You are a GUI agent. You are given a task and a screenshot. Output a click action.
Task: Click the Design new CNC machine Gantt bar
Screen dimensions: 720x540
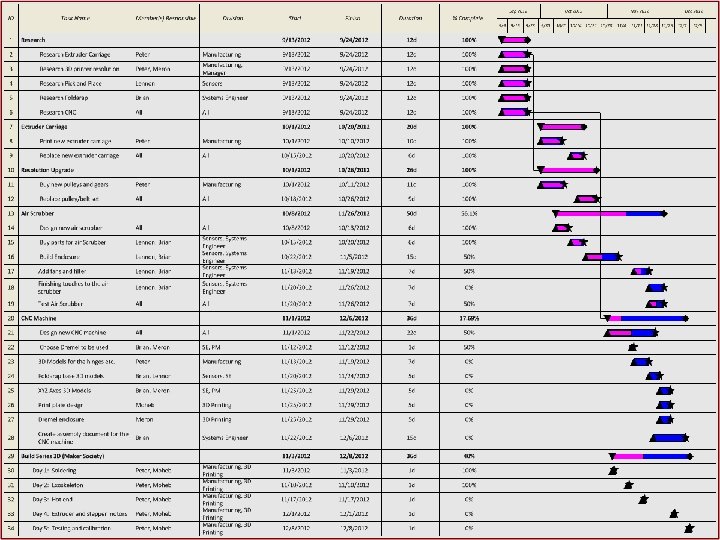point(630,332)
